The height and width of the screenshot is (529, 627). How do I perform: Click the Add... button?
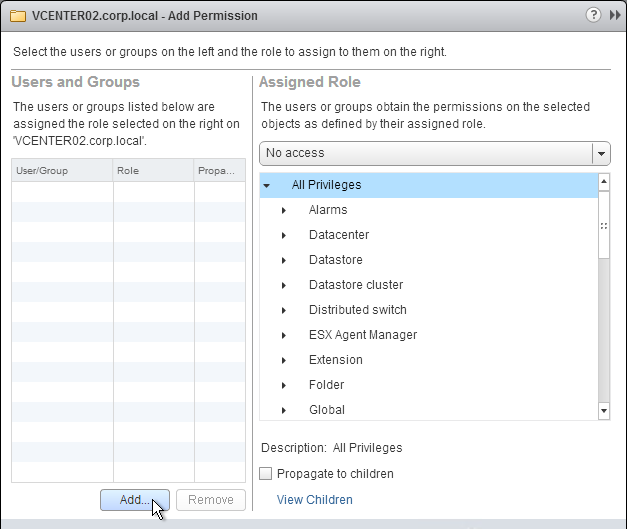(135, 500)
